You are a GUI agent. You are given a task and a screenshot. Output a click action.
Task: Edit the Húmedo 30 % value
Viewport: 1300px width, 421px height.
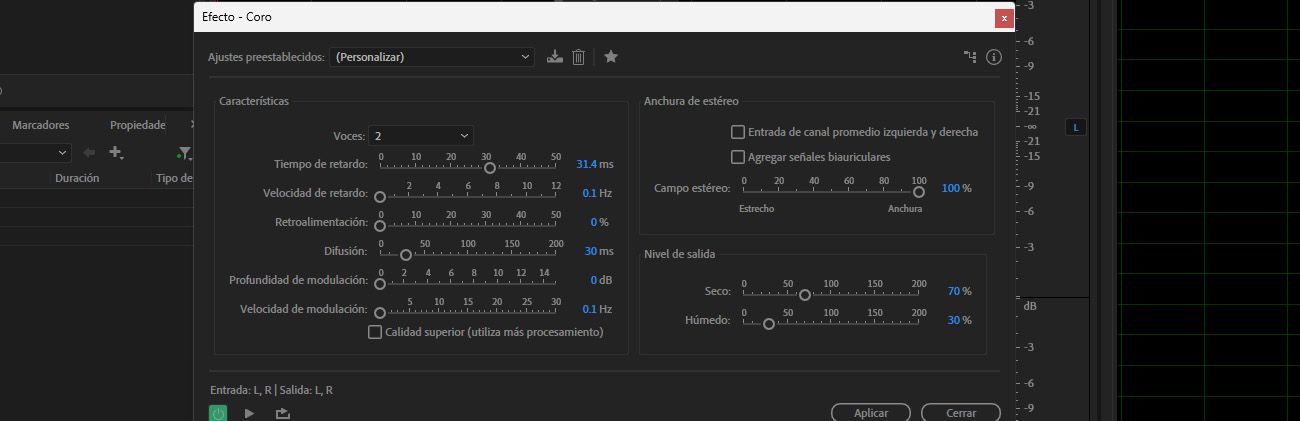pos(954,320)
